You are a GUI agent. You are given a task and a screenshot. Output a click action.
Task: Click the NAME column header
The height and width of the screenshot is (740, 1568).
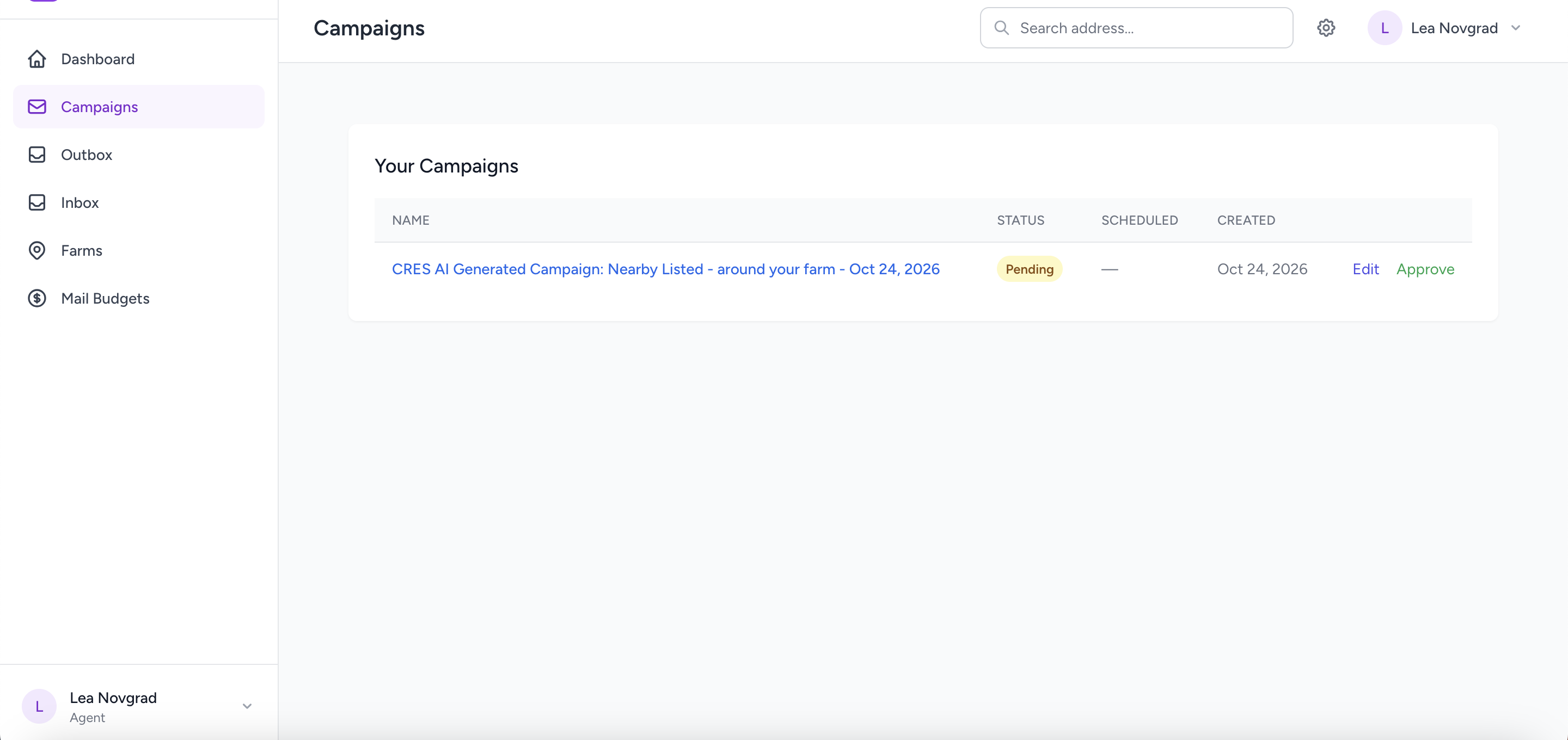(411, 220)
